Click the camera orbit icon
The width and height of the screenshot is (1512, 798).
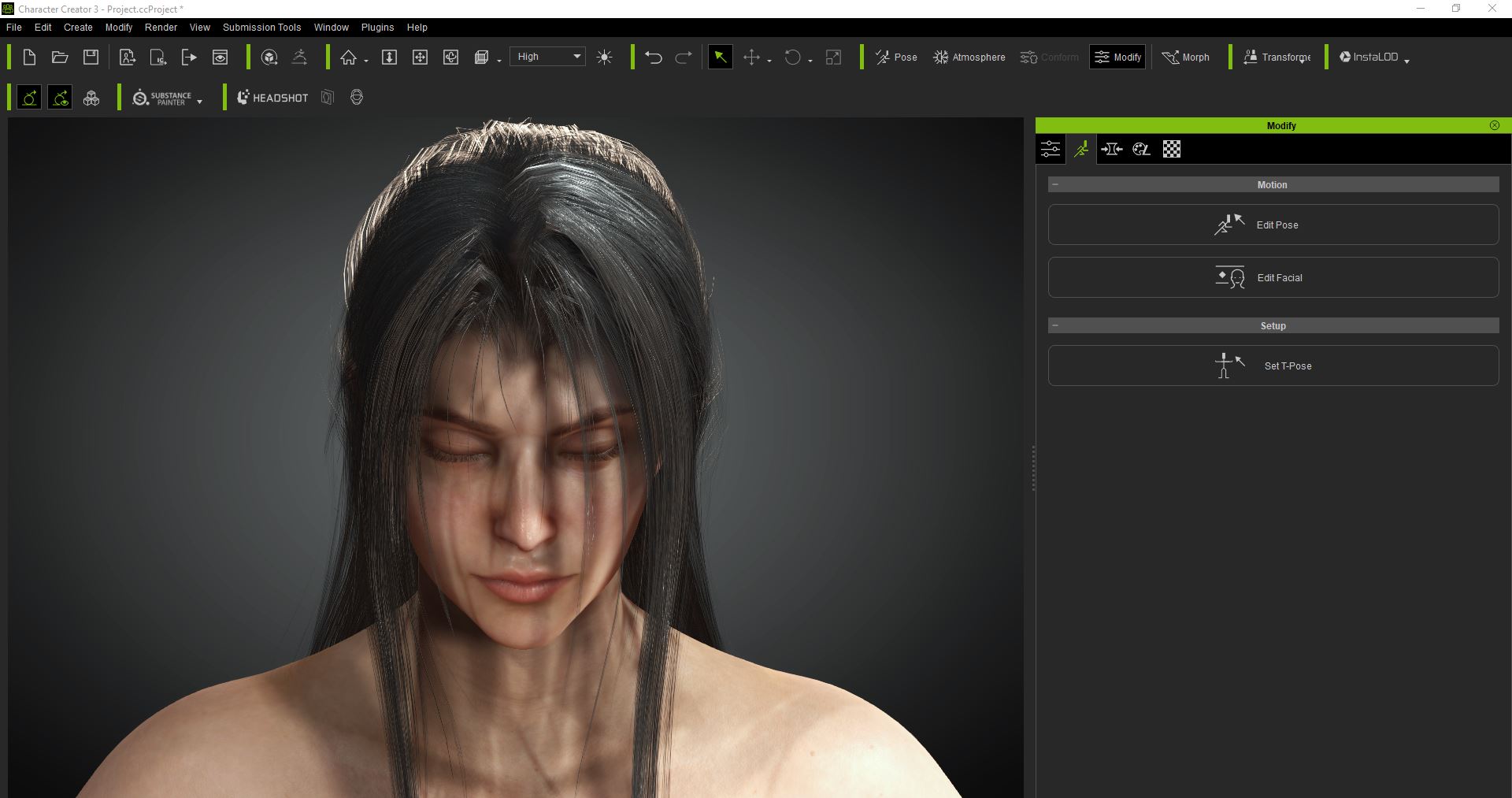(x=451, y=57)
